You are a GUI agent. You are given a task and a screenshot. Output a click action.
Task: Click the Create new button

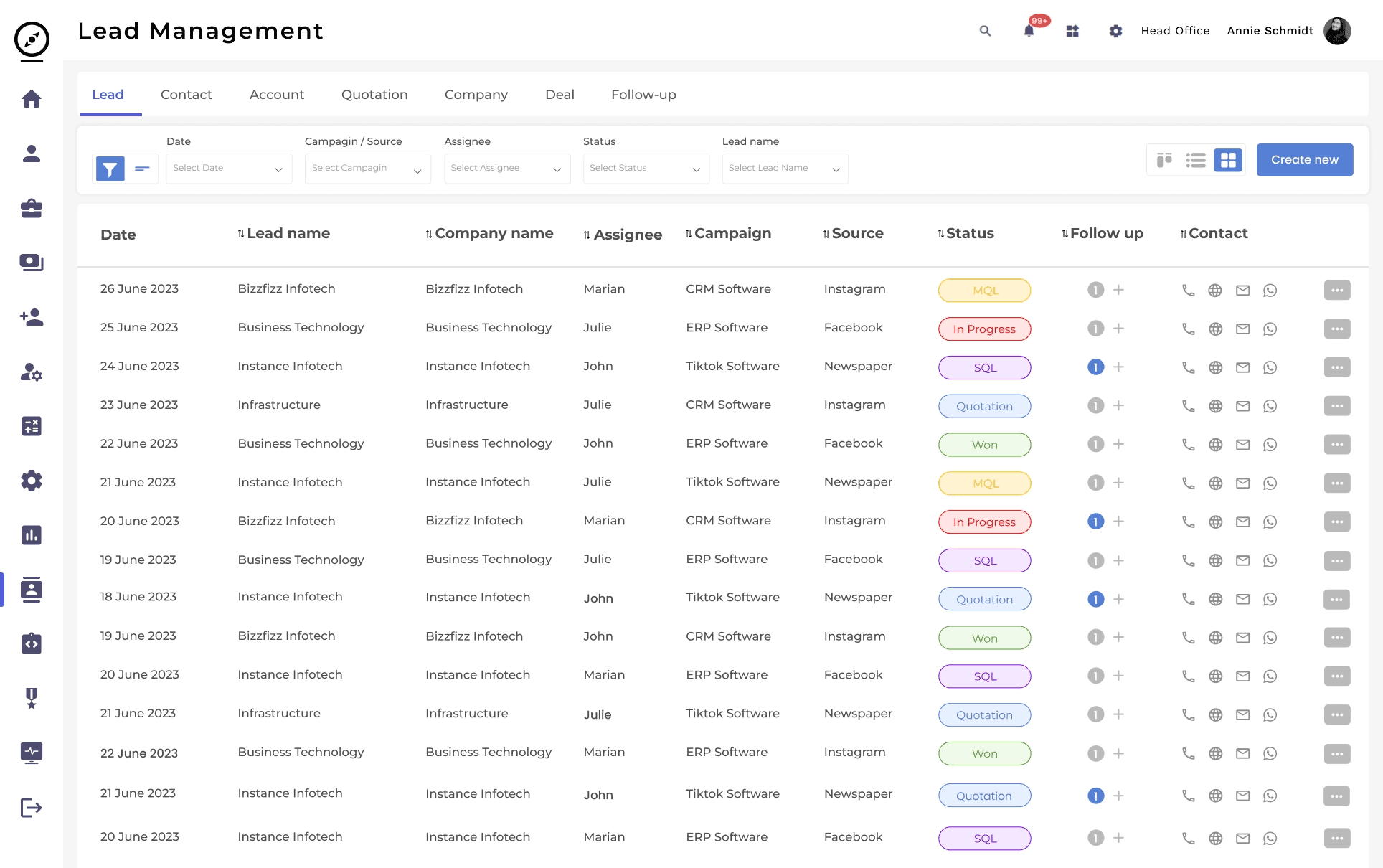(1304, 160)
